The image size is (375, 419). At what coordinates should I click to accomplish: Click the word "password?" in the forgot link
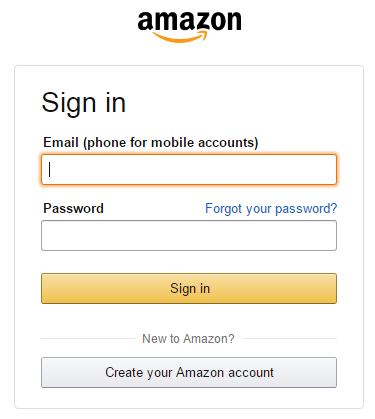click(306, 209)
